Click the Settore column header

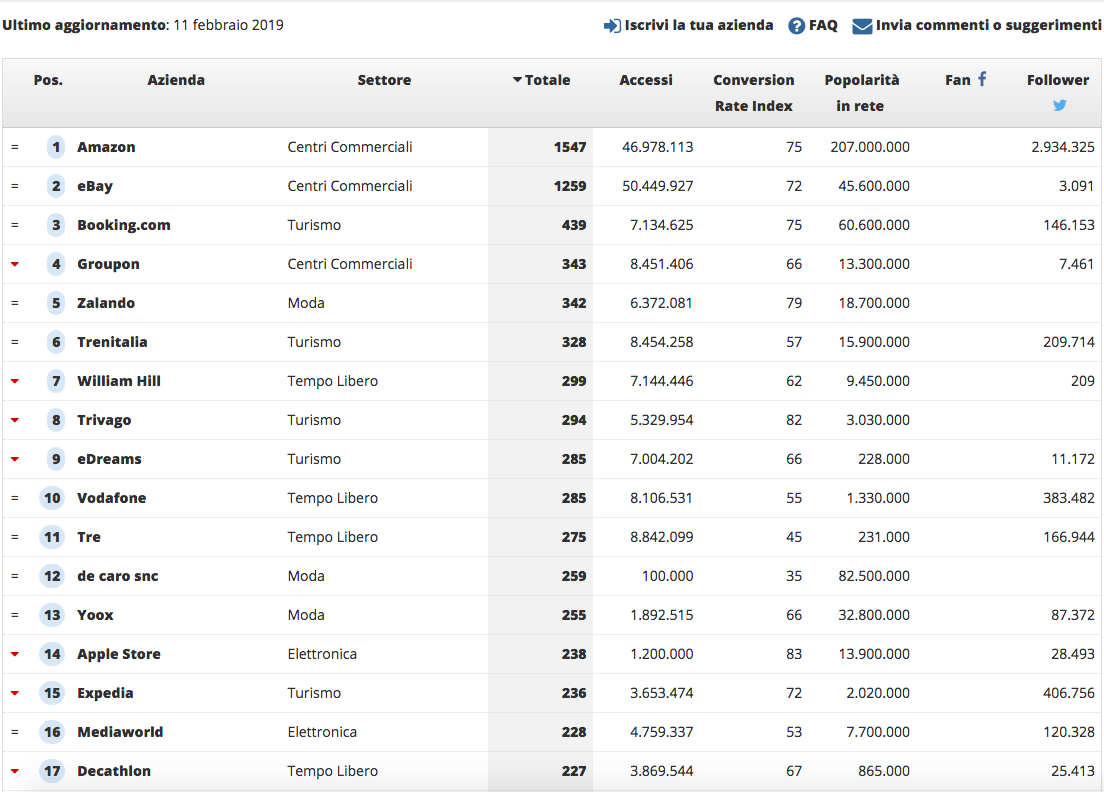pos(384,80)
